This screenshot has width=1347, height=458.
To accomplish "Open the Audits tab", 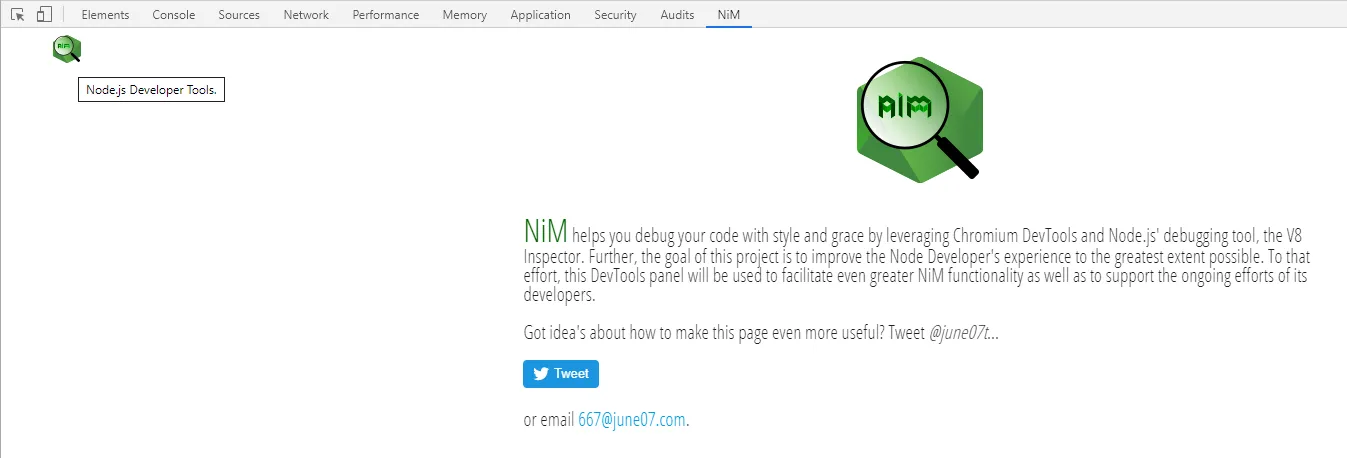I will coord(677,15).
